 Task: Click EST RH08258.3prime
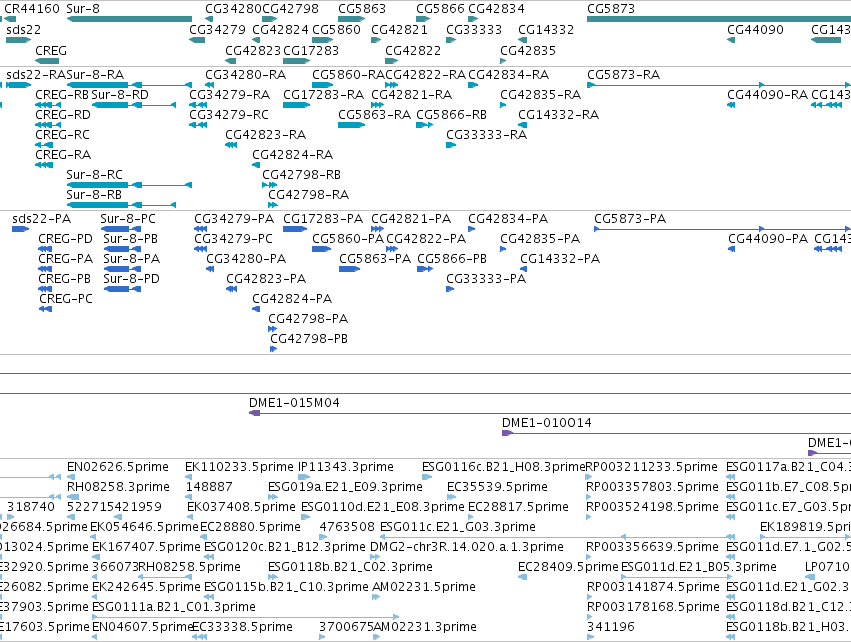point(118,487)
